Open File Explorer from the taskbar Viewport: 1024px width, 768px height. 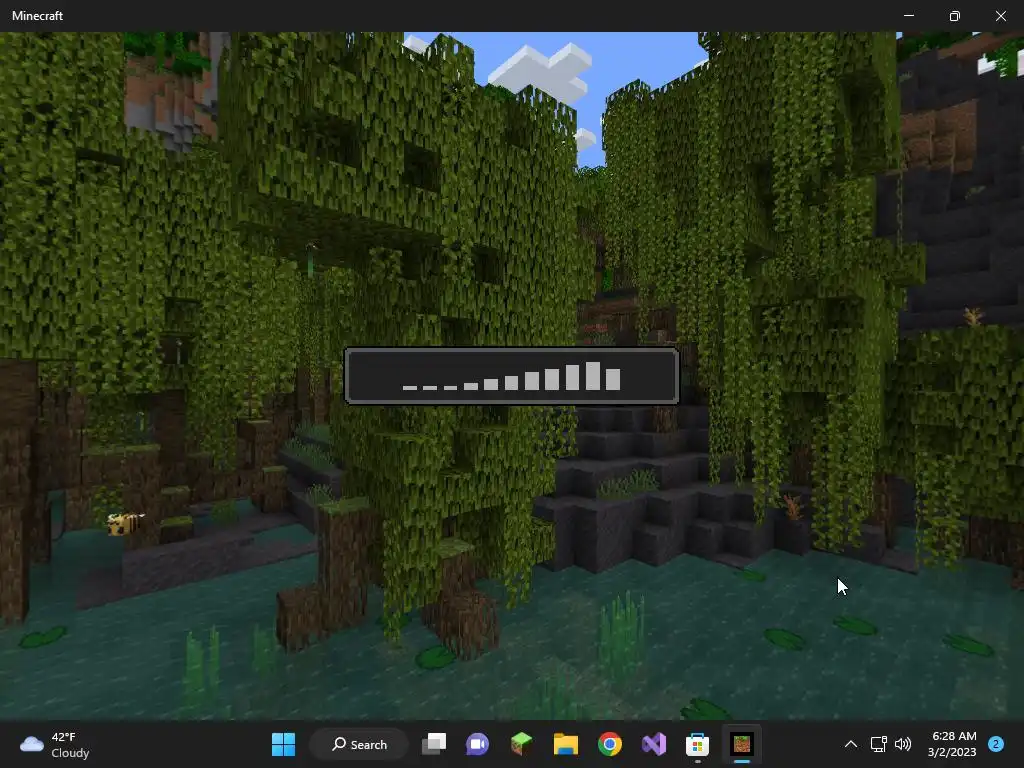(566, 744)
